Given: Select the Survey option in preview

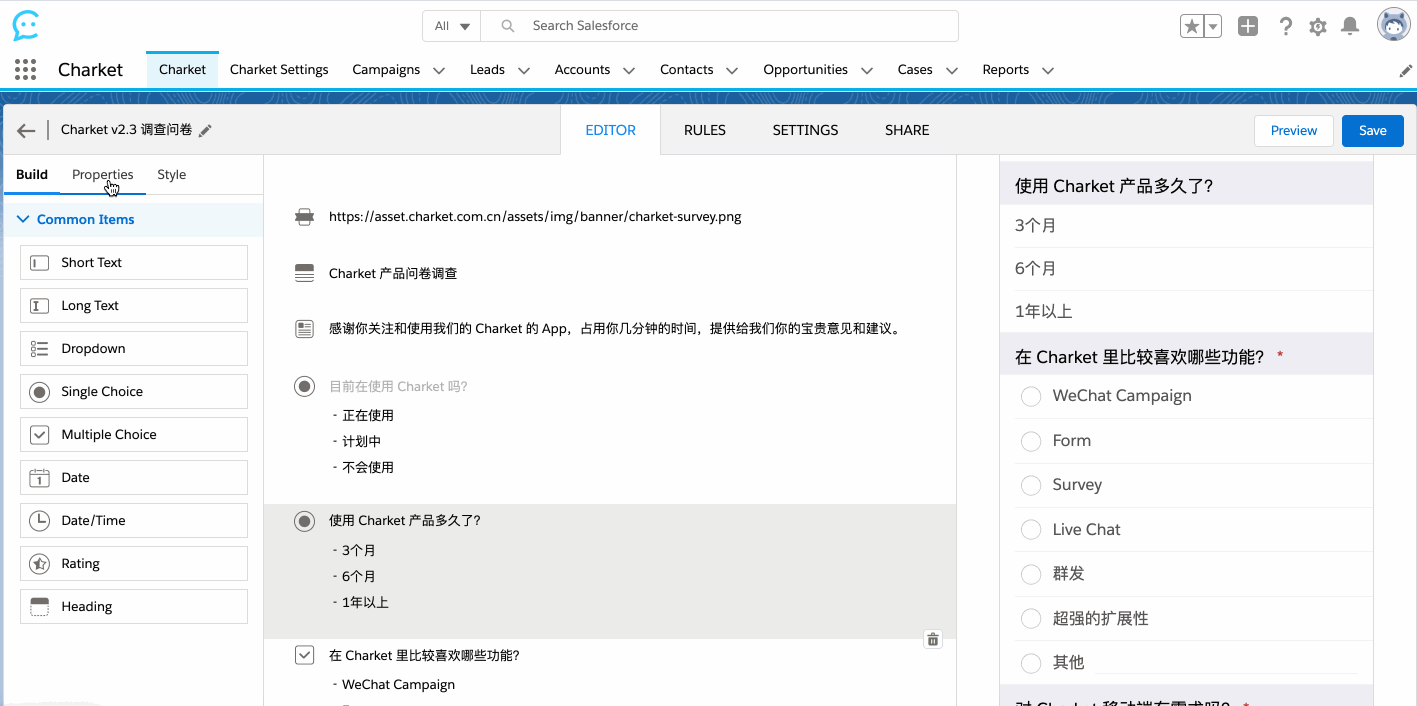Looking at the screenshot, I should [1031, 486].
